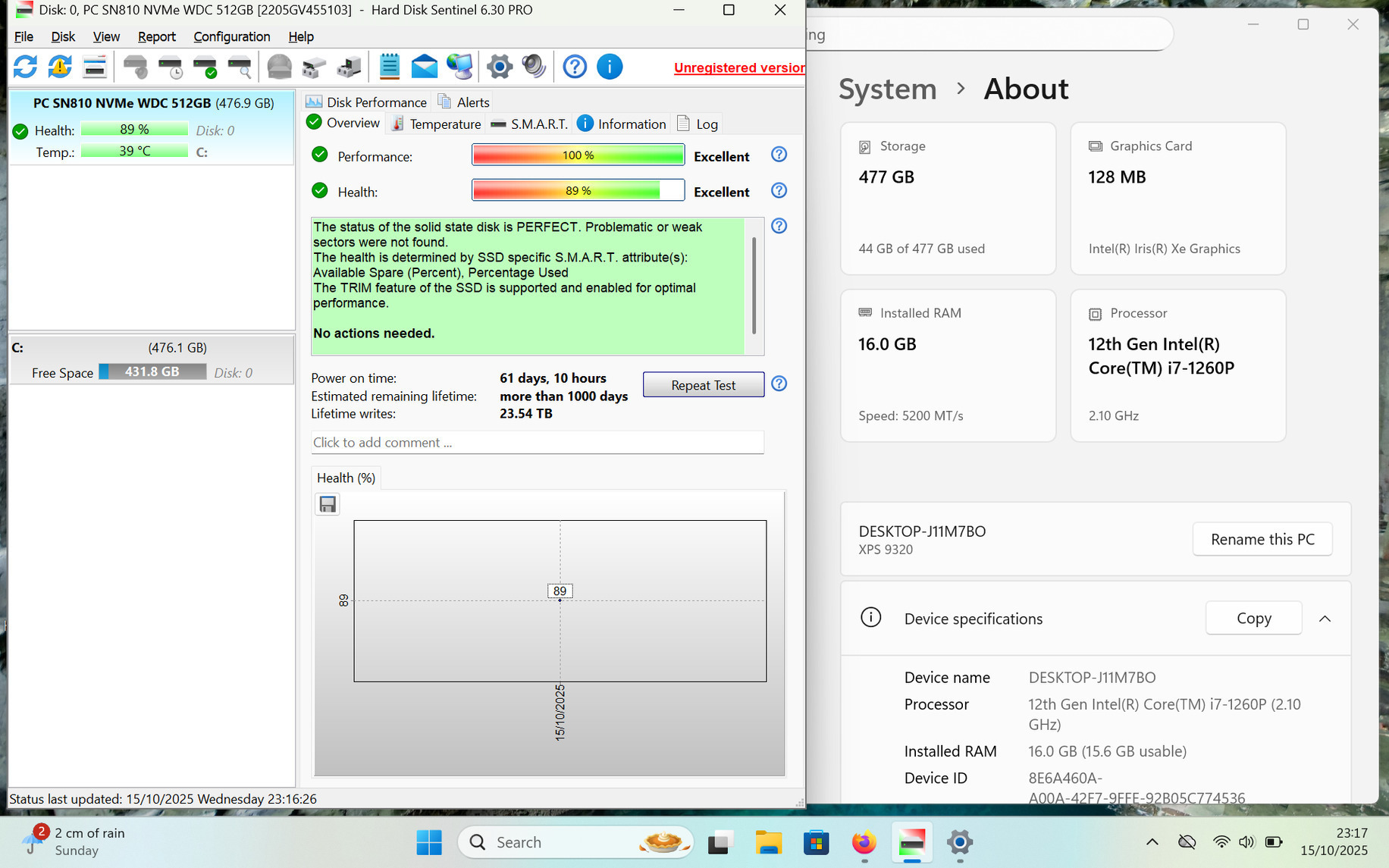
Task: Click the help icon beside the Health rating
Action: click(779, 190)
